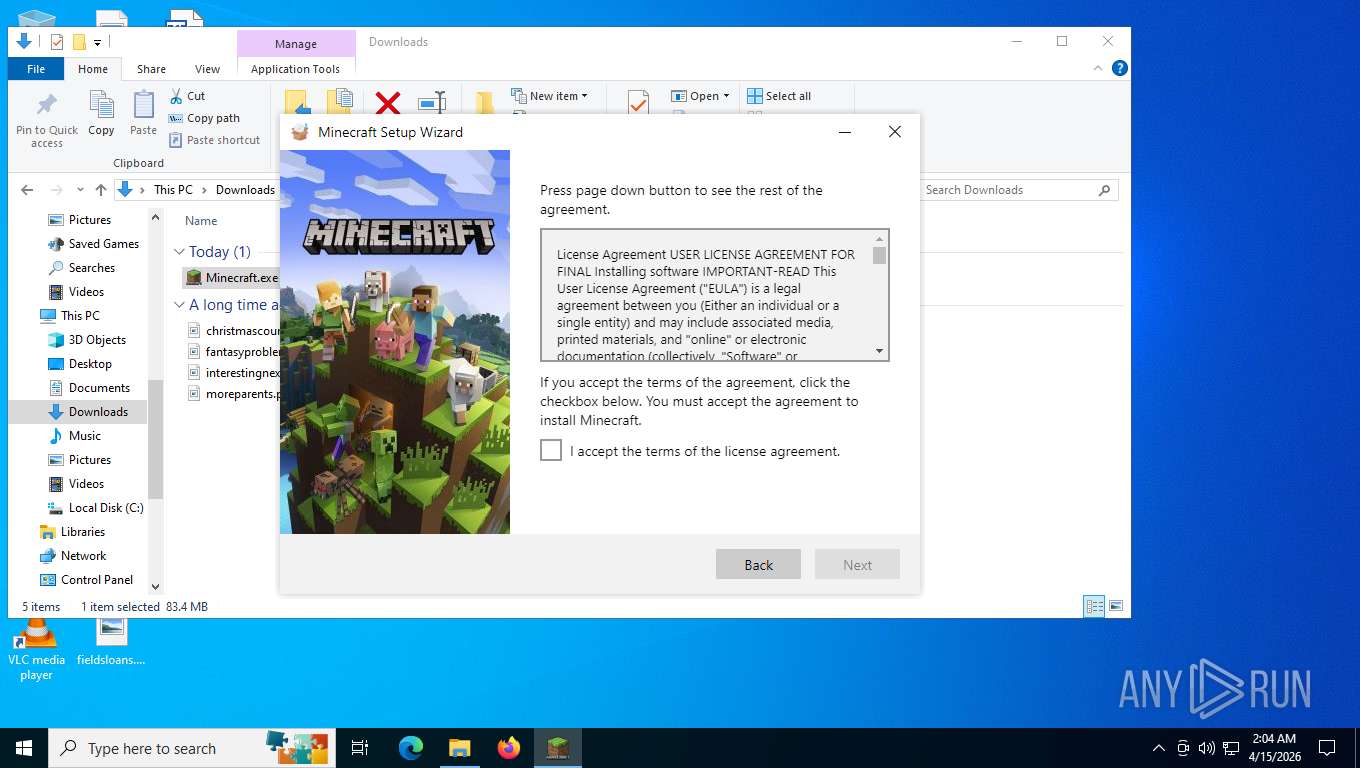The image size is (1360, 768).
Task: Select the fantasyproble file
Action: pyautogui.click(x=234, y=352)
